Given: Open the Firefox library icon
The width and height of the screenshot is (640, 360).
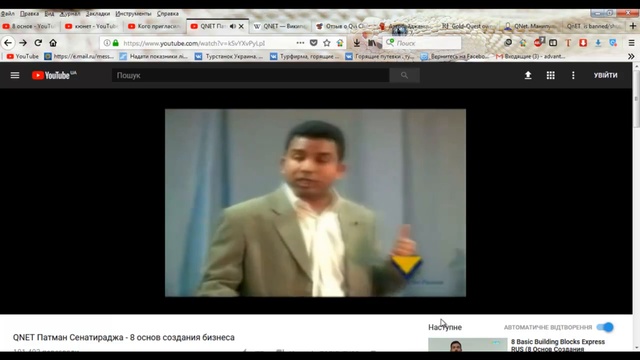Looking at the screenshot, I should pyautogui.click(x=372, y=43).
